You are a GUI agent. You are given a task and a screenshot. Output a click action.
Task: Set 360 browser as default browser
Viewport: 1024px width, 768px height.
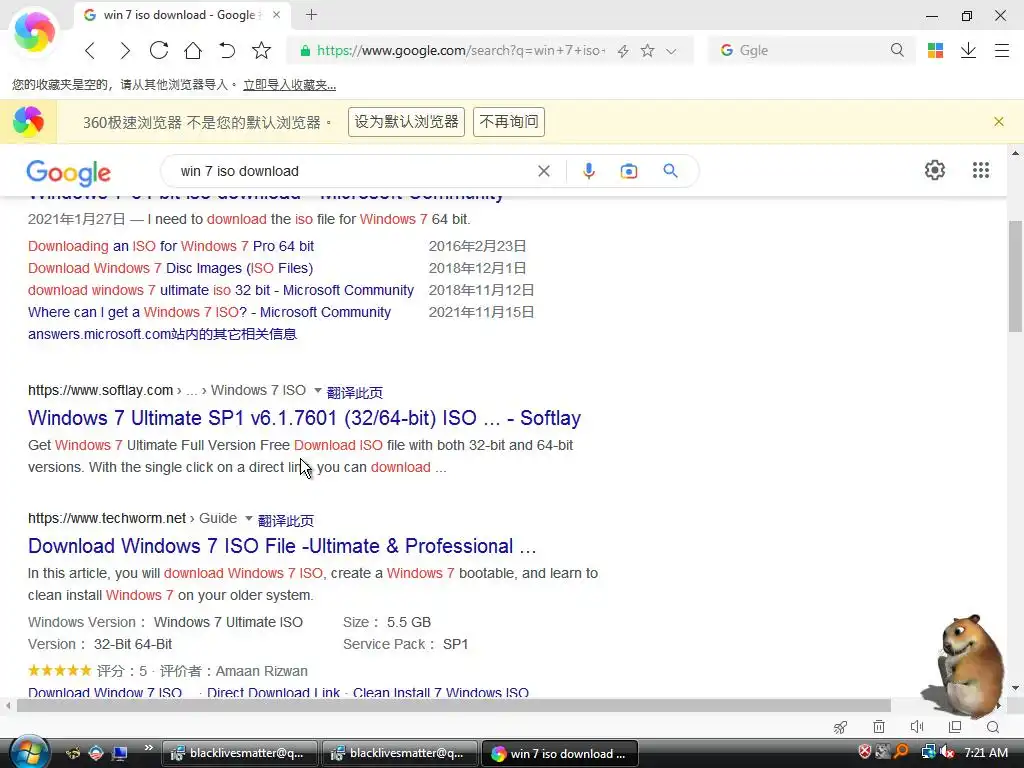(406, 122)
